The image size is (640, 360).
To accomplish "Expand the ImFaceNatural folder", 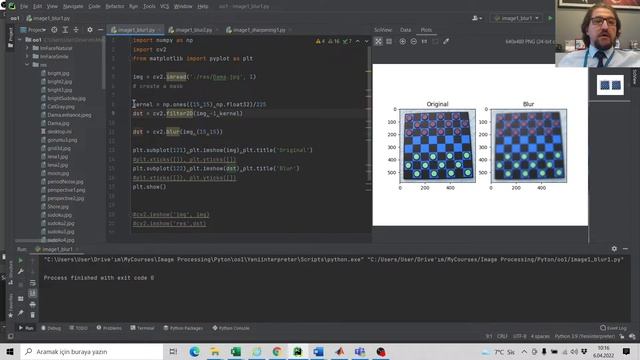I will click(x=28, y=48).
